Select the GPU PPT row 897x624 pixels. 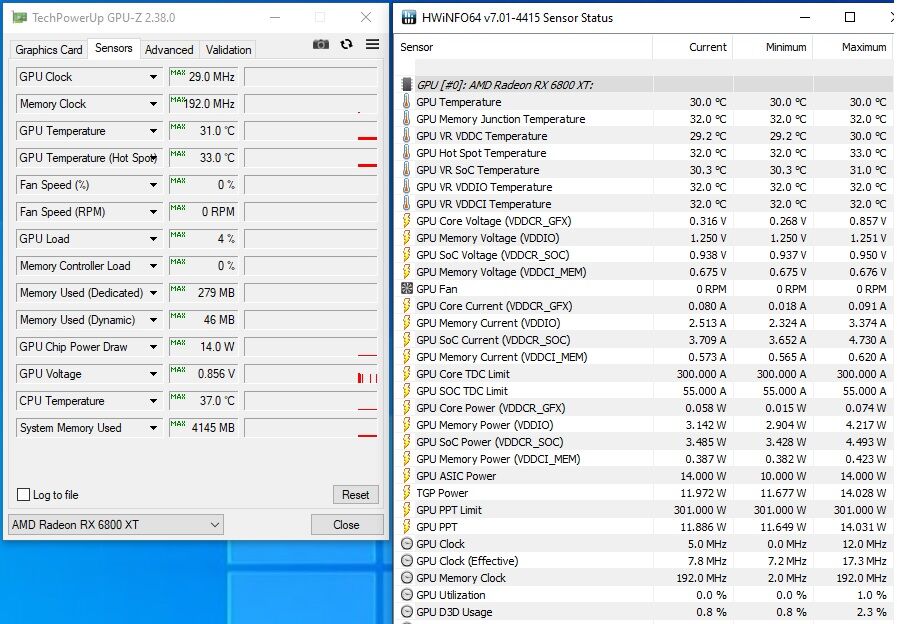click(x=644, y=527)
